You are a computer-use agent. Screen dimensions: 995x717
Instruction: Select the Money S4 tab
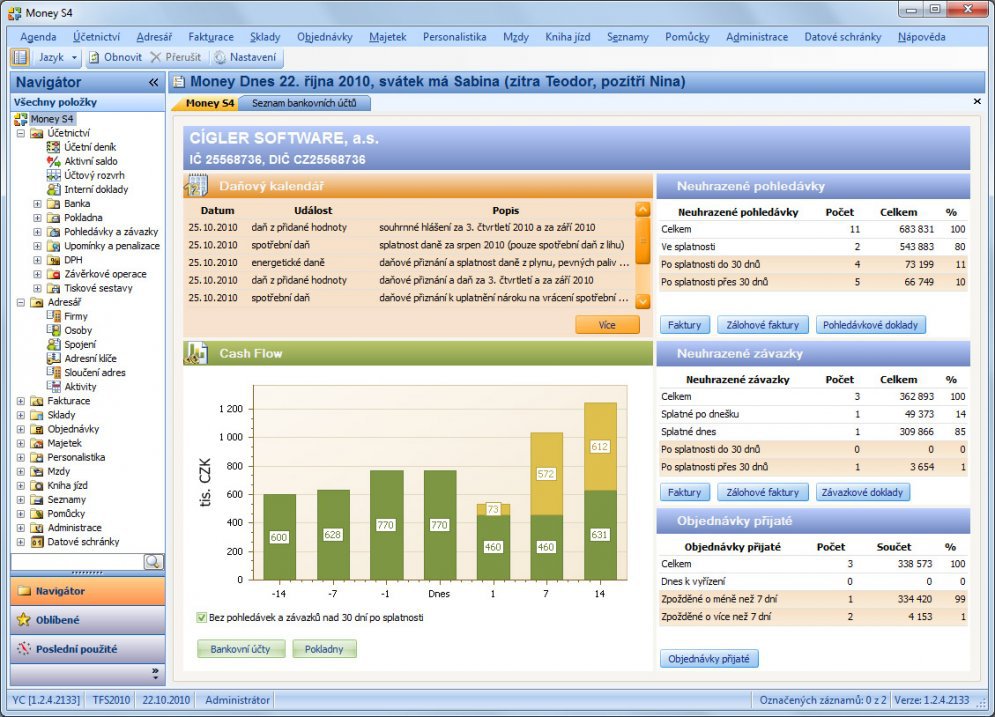(x=209, y=103)
